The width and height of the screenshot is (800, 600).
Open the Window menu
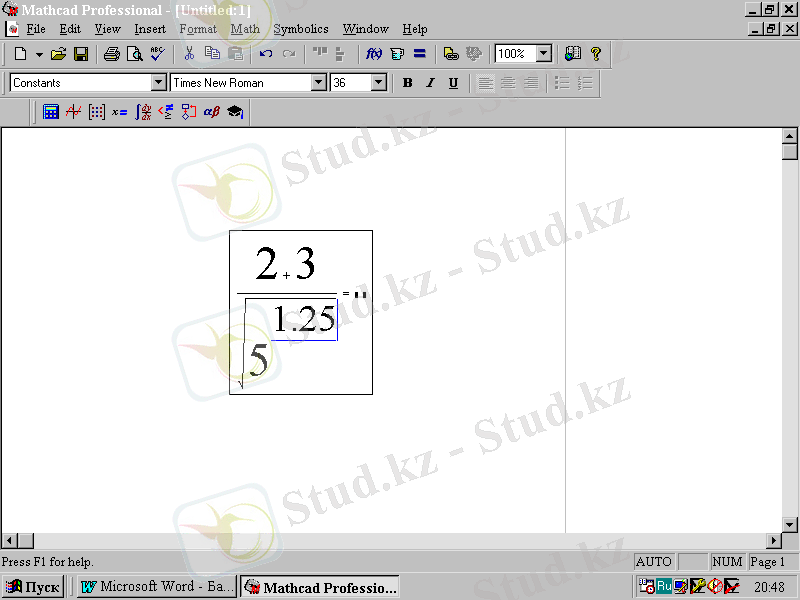[x=365, y=29]
